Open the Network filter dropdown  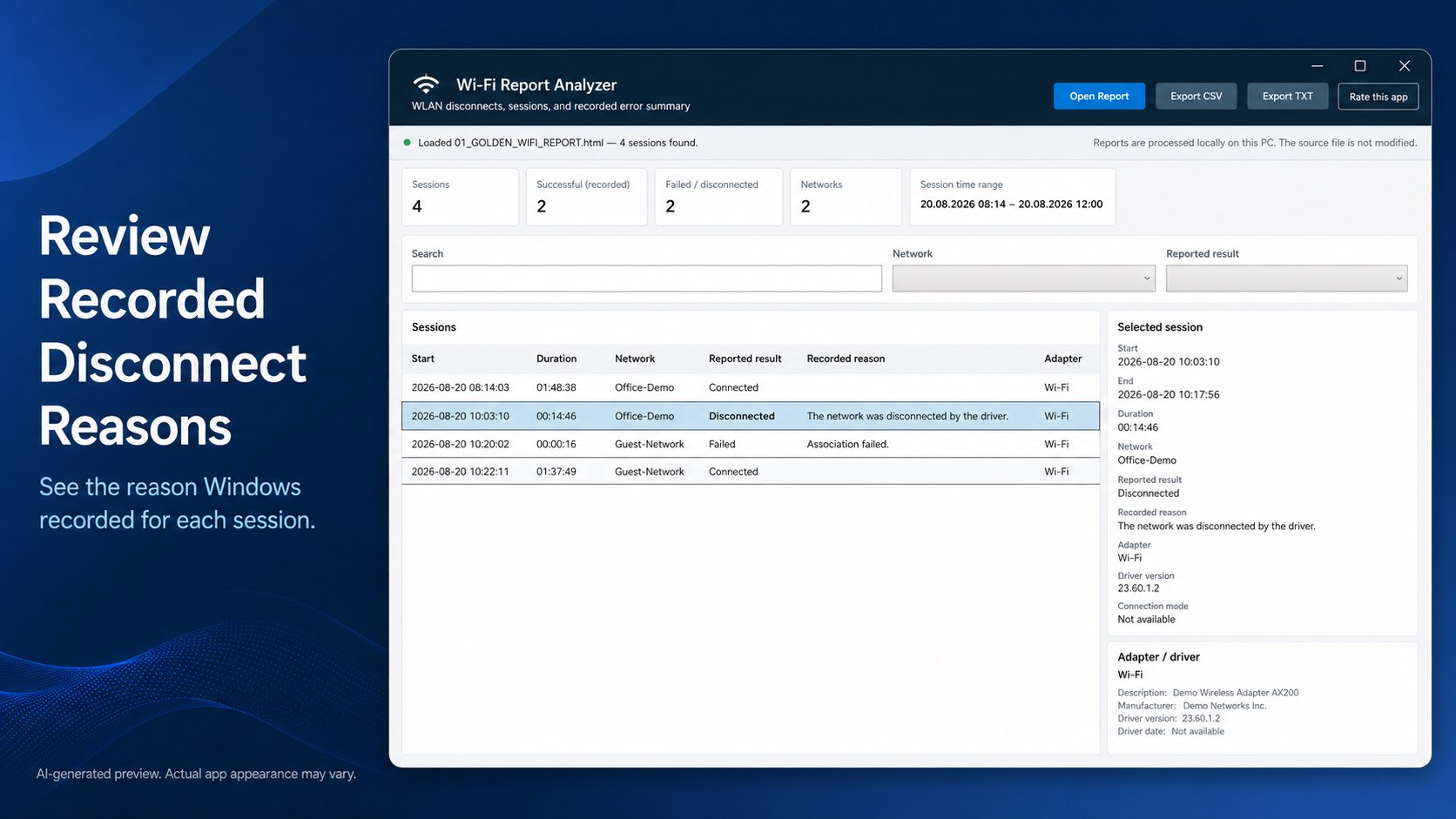coord(1023,279)
